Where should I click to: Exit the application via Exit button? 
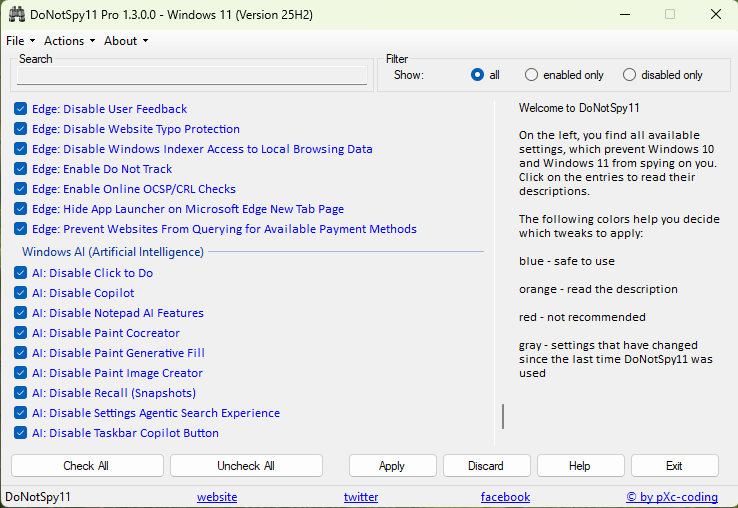(x=674, y=466)
